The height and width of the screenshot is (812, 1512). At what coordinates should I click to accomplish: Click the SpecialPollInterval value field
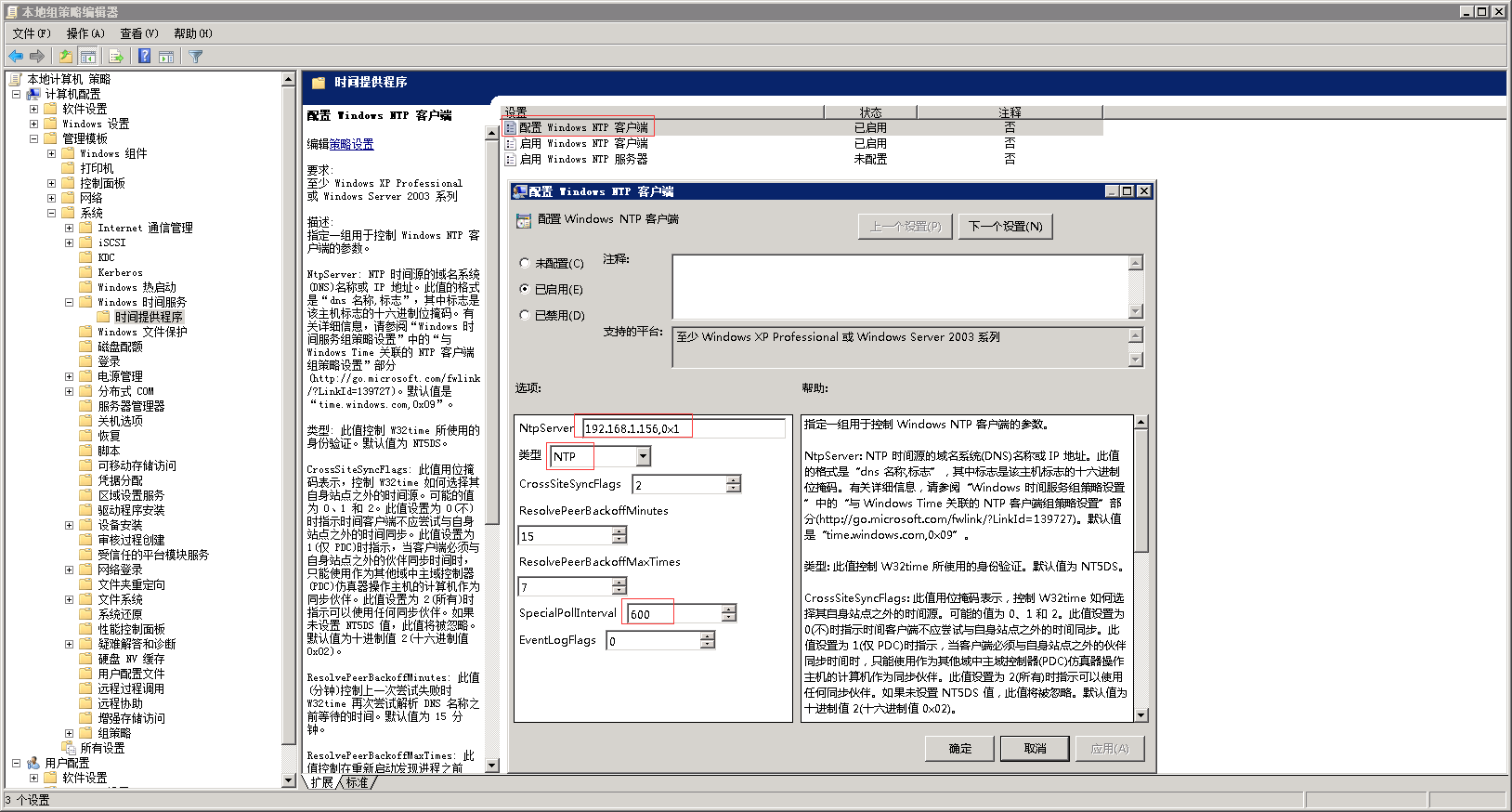[x=674, y=613]
